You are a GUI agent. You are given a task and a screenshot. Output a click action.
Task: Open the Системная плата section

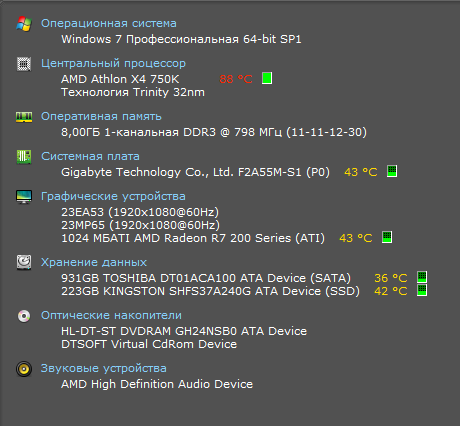(x=90, y=156)
